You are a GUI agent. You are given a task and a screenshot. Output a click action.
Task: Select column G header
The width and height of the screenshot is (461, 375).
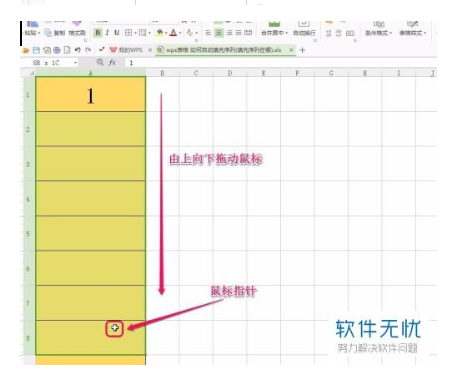(331, 73)
